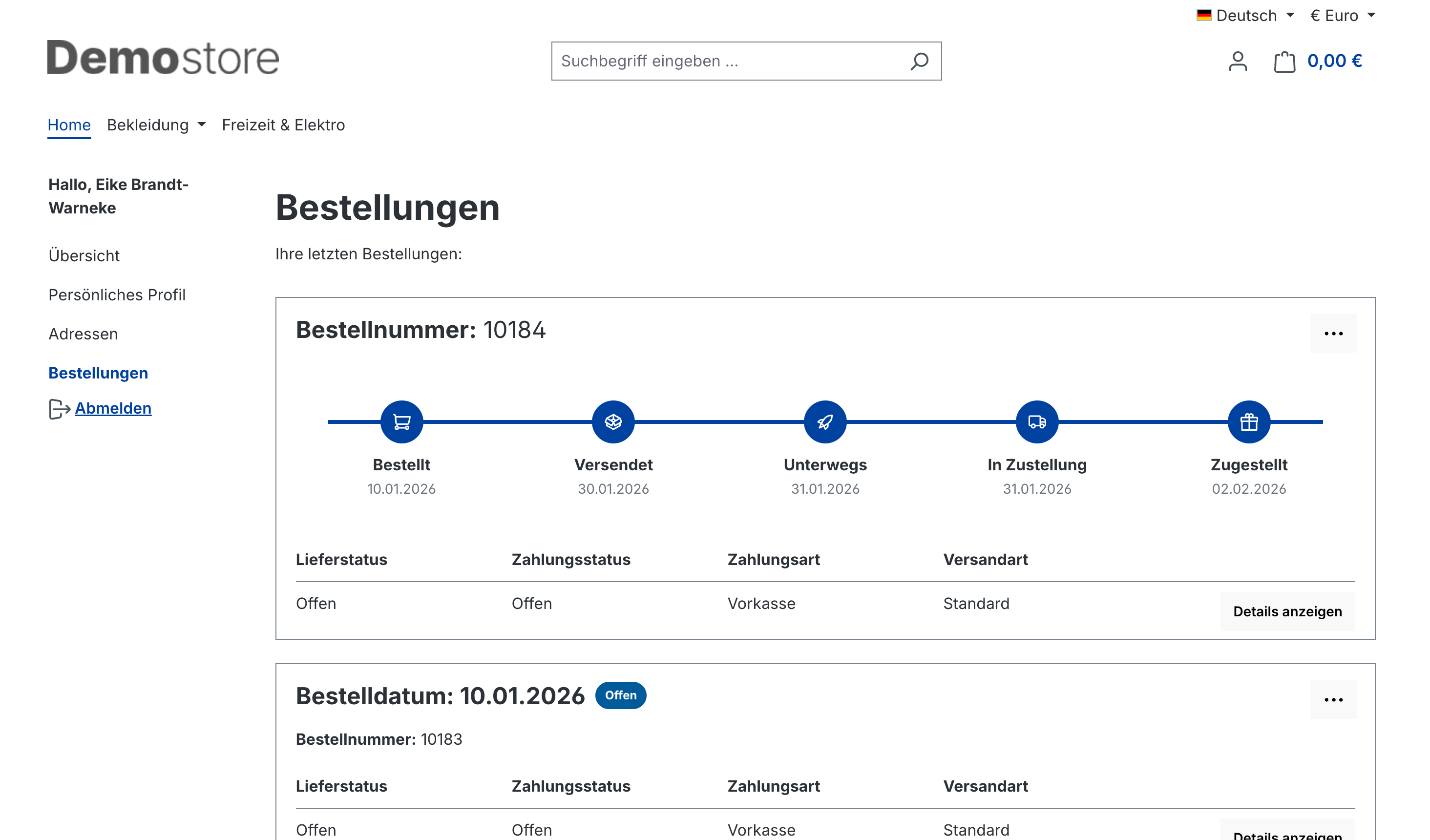Screen dimensions: 1430x840
Task: Click the Bestelldatum: 10.01.2026 heading
Action: [440, 696]
